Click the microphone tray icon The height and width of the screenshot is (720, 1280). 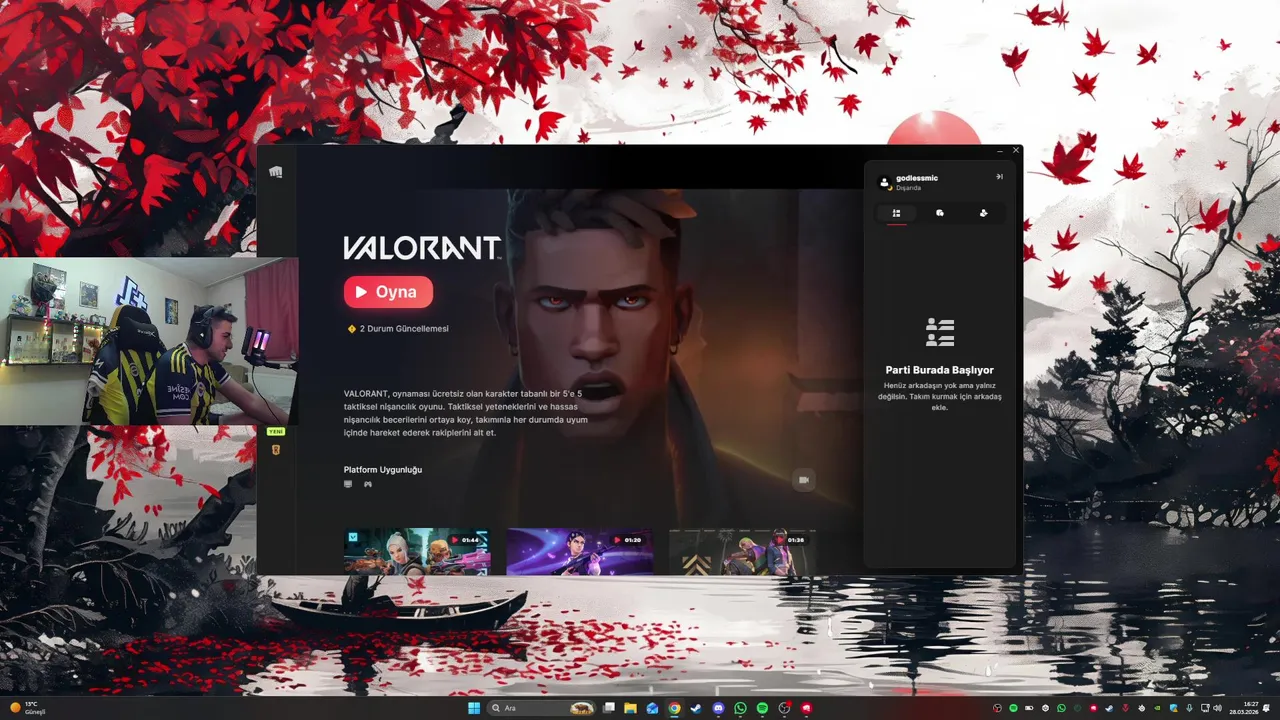(x=1189, y=708)
